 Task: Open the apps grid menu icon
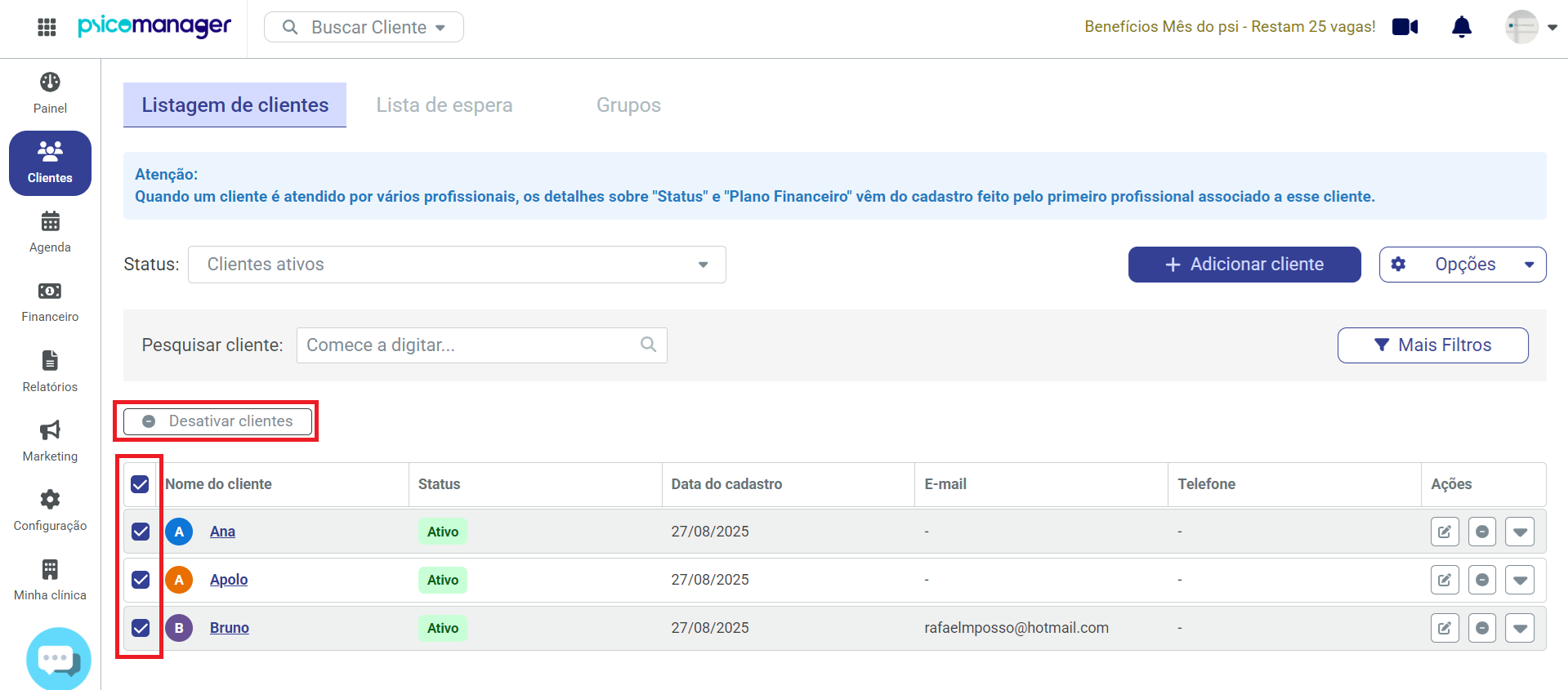(x=47, y=27)
